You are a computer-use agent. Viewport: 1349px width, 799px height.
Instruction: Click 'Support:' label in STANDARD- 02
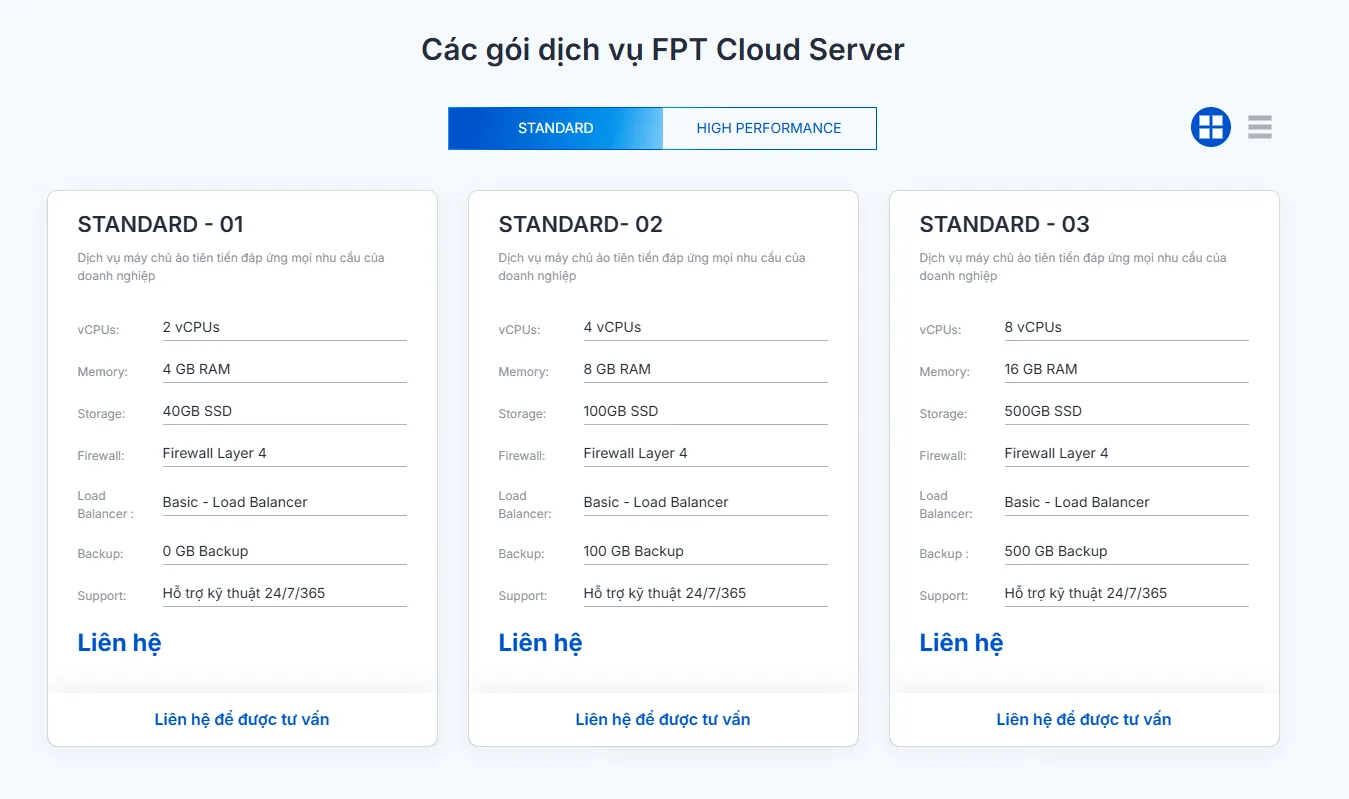523,596
